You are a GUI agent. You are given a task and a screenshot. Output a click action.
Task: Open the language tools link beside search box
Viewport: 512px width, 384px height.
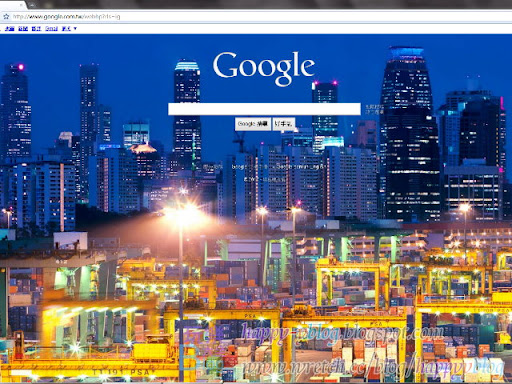[x=375, y=112]
